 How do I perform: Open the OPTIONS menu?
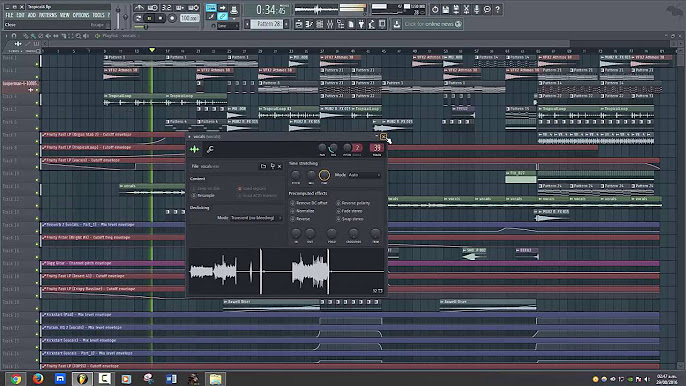81,15
